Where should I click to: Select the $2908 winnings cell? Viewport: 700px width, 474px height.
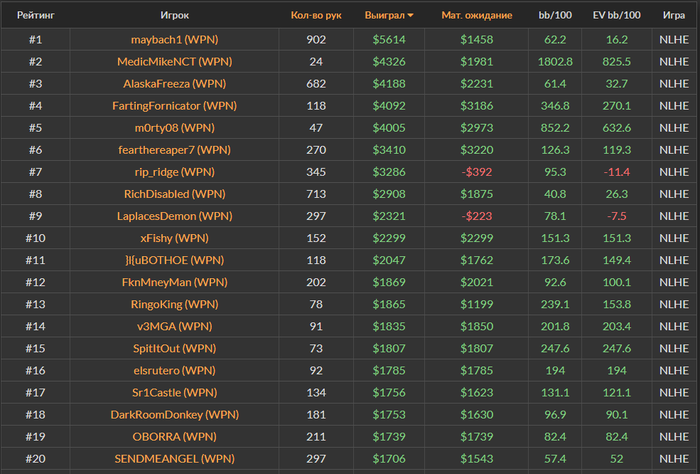389,194
